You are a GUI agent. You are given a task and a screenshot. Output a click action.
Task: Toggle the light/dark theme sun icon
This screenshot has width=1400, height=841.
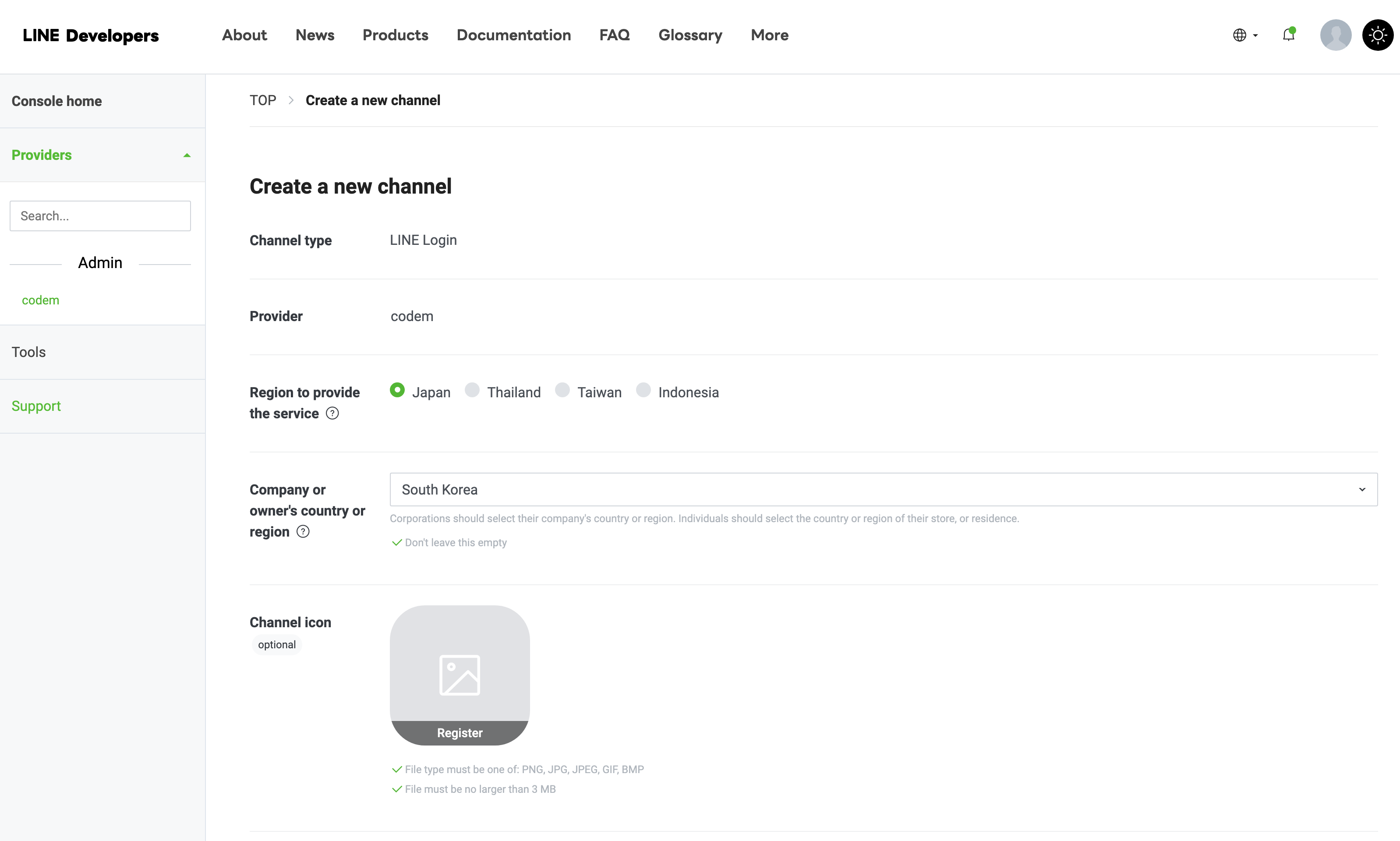coord(1377,35)
